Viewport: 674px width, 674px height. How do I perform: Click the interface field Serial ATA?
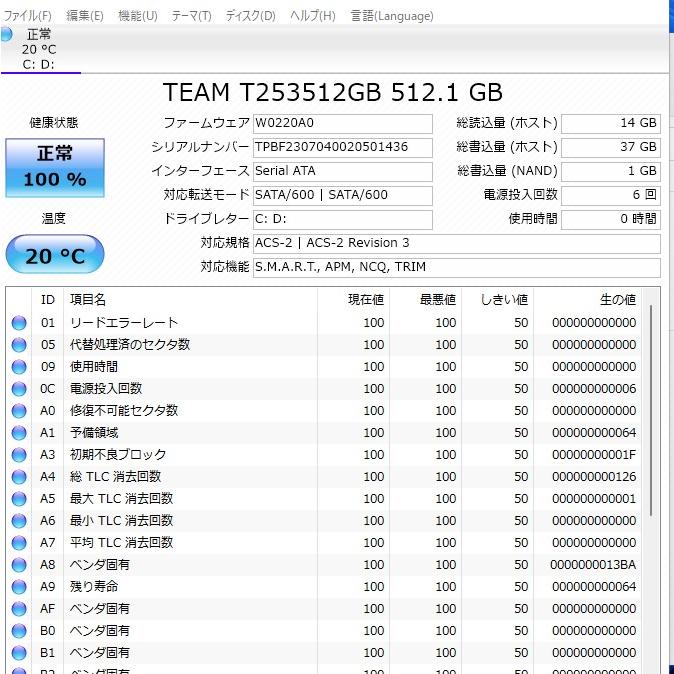point(343,172)
